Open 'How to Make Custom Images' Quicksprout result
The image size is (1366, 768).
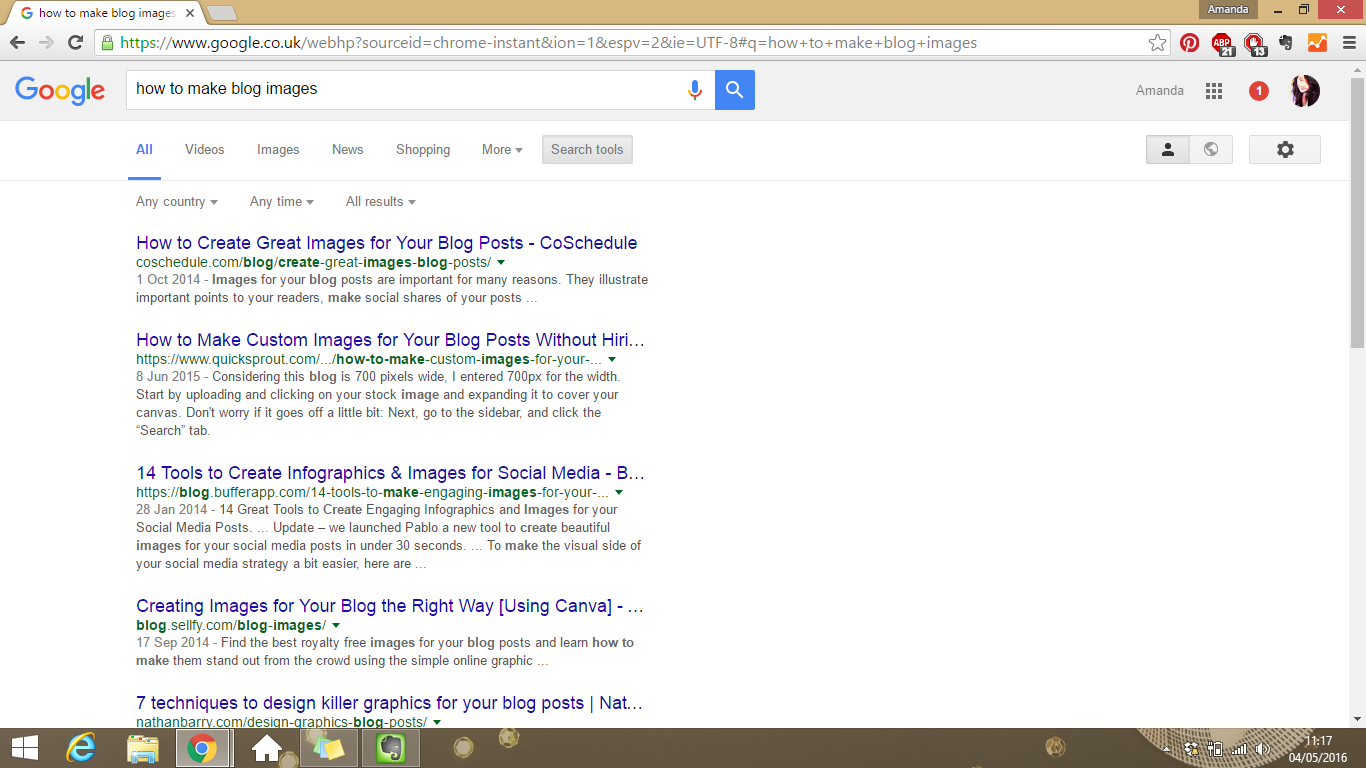(391, 340)
